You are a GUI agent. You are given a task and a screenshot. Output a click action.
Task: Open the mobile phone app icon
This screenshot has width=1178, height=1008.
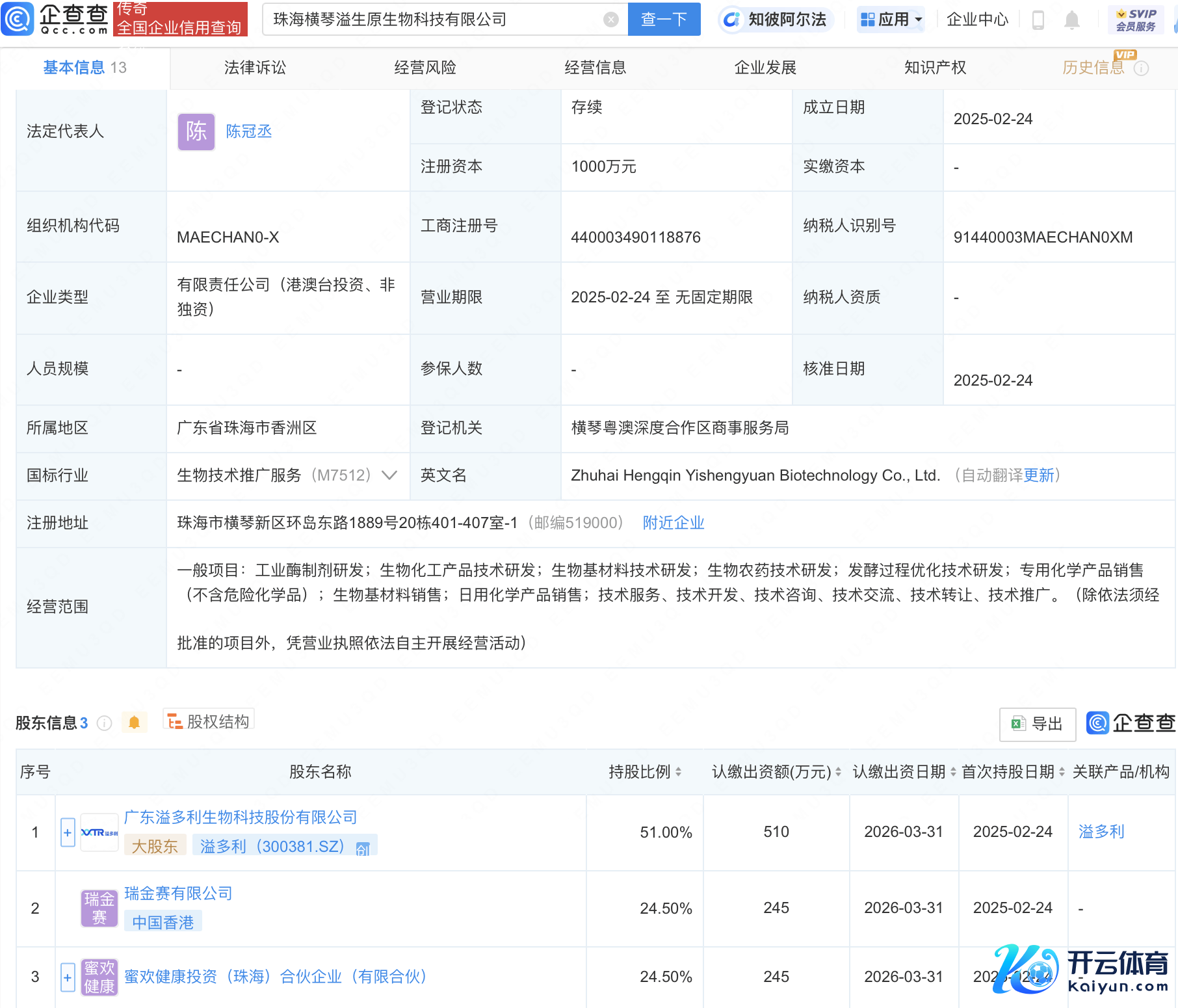[1038, 20]
